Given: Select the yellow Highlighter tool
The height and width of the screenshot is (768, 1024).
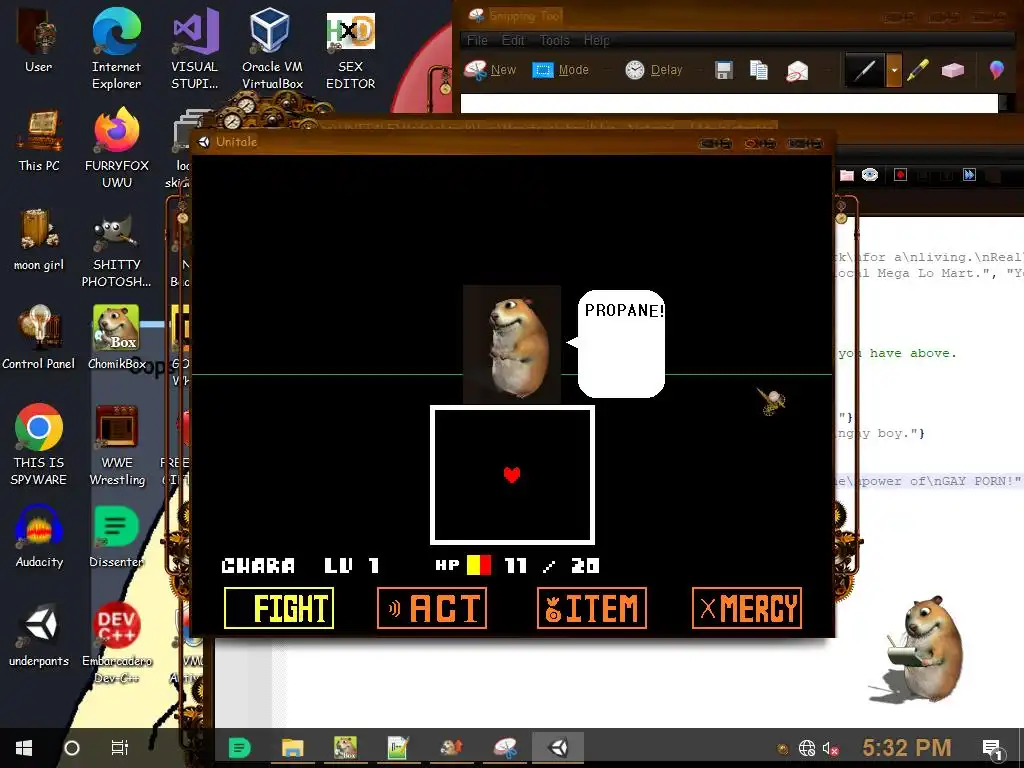Looking at the screenshot, I should click(917, 69).
